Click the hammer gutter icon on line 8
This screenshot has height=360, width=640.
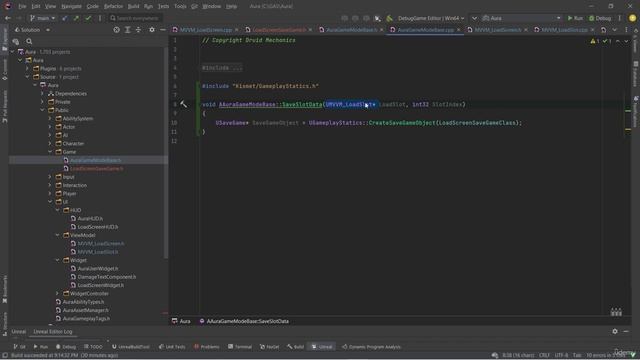click(184, 104)
